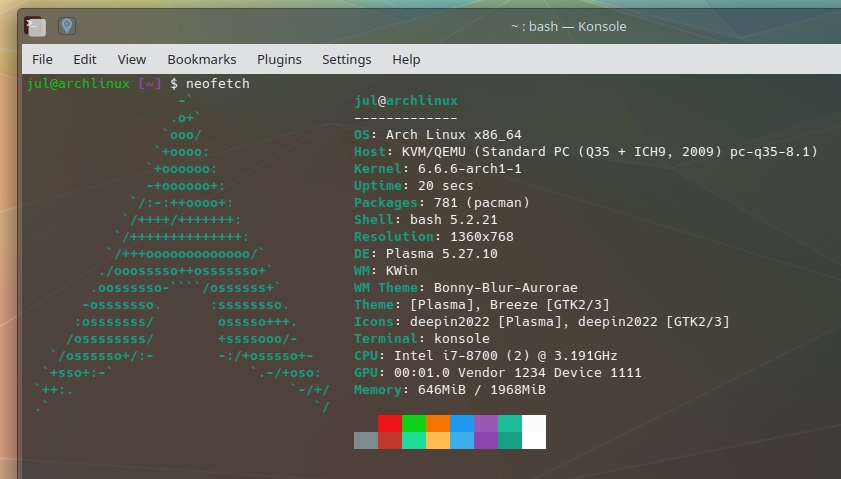Click the 'jul@archlinux' header in neofetch output

[x=406, y=101]
